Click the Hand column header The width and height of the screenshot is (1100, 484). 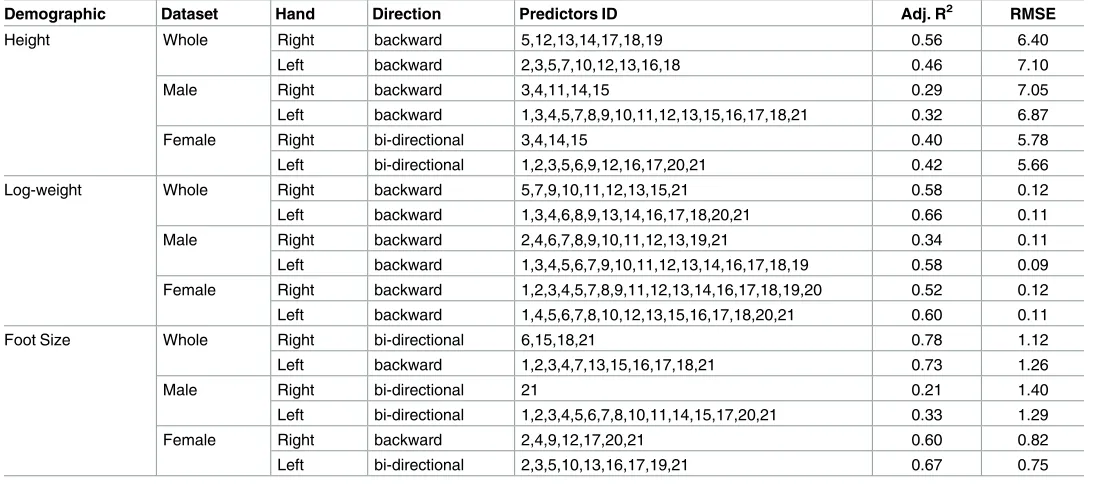point(295,14)
